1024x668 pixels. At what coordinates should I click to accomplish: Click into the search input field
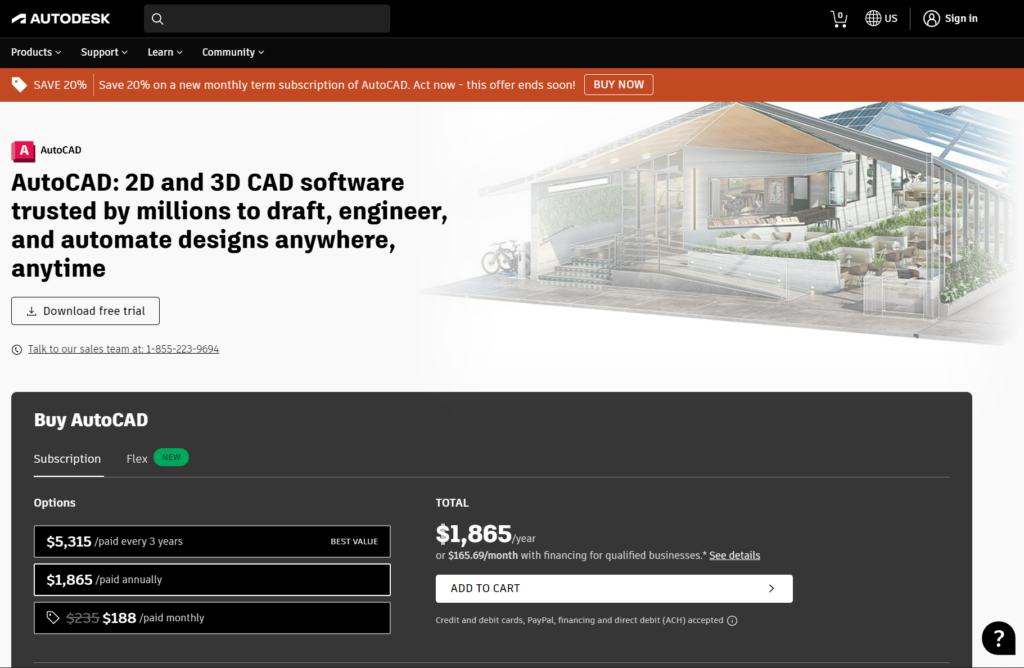(x=267, y=19)
